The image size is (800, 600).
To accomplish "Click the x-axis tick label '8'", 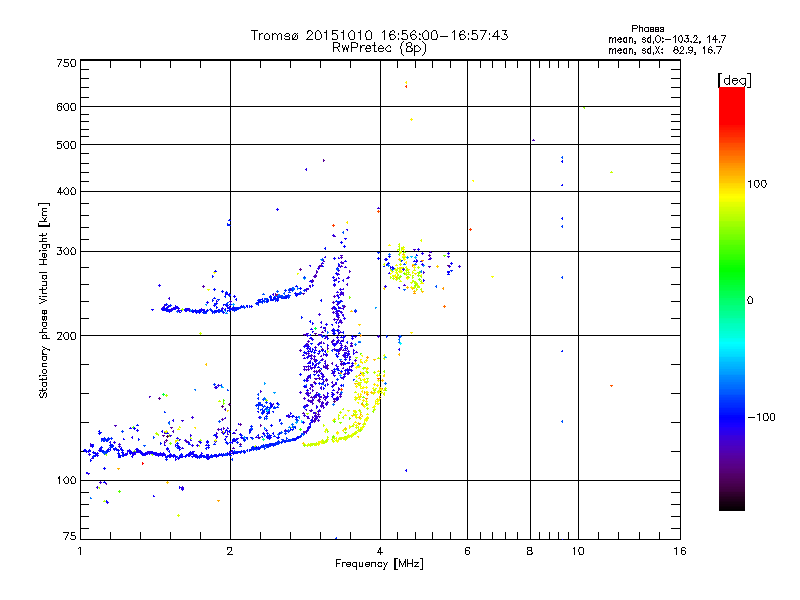I will click(x=530, y=551).
